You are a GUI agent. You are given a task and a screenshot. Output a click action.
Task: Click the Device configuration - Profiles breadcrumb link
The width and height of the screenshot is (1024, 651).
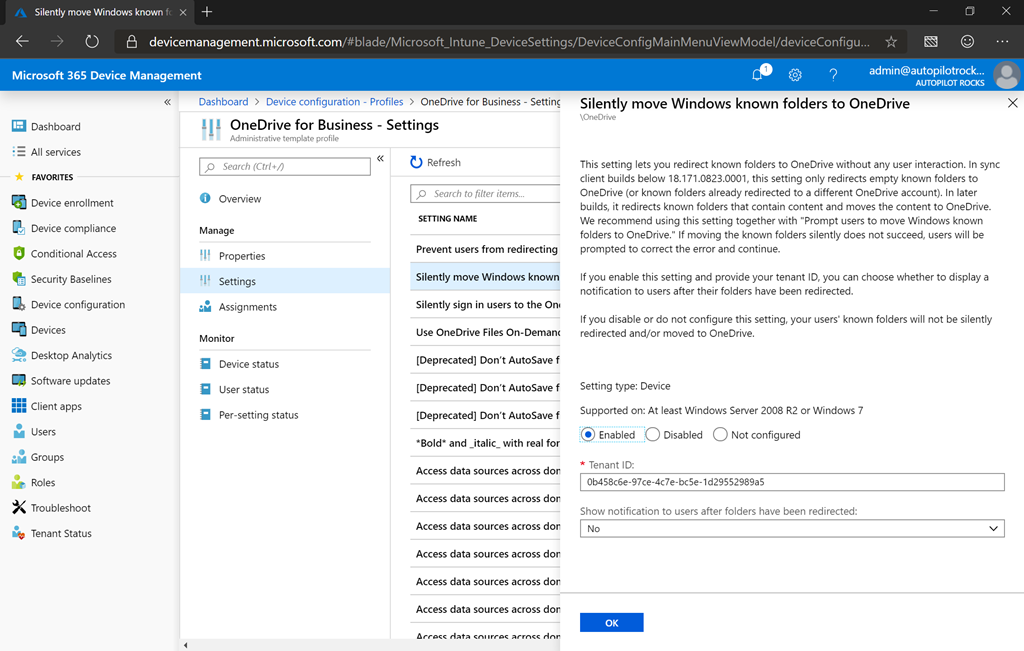tap(334, 102)
